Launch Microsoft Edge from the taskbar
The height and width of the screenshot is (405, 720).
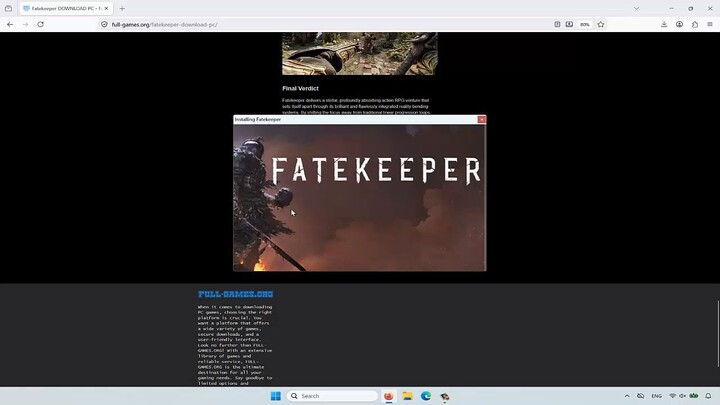click(x=426, y=396)
